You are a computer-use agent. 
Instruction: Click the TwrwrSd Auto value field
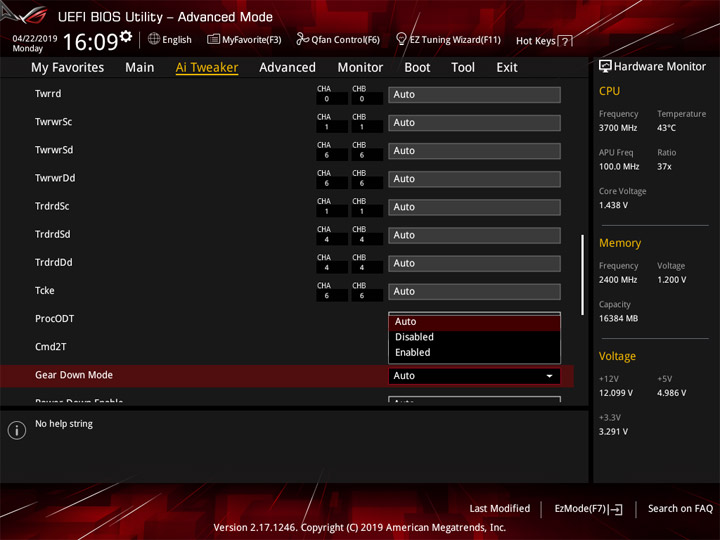474,151
